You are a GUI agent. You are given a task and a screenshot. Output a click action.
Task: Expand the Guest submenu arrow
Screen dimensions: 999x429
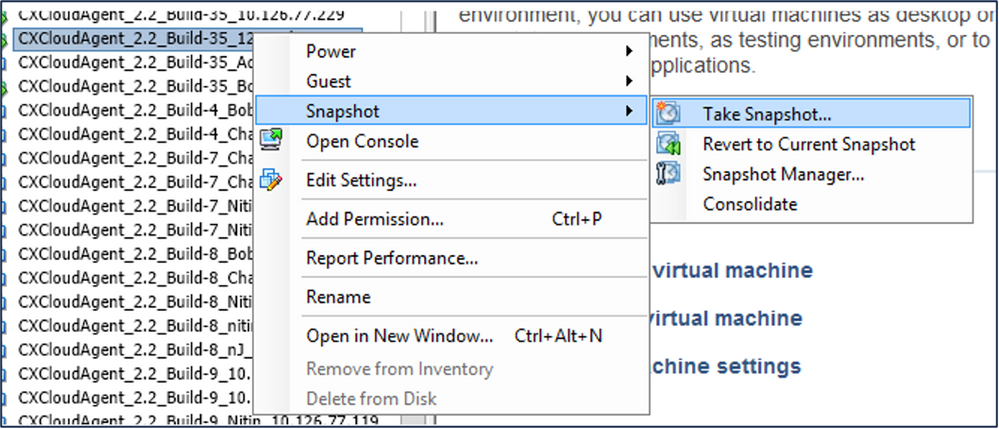(629, 81)
